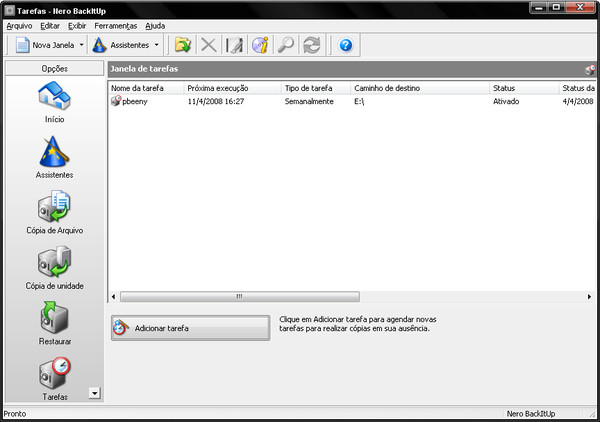The height and width of the screenshot is (422, 600).
Task: Click the horizontal scrollbar thumb
Action: (x=240, y=297)
